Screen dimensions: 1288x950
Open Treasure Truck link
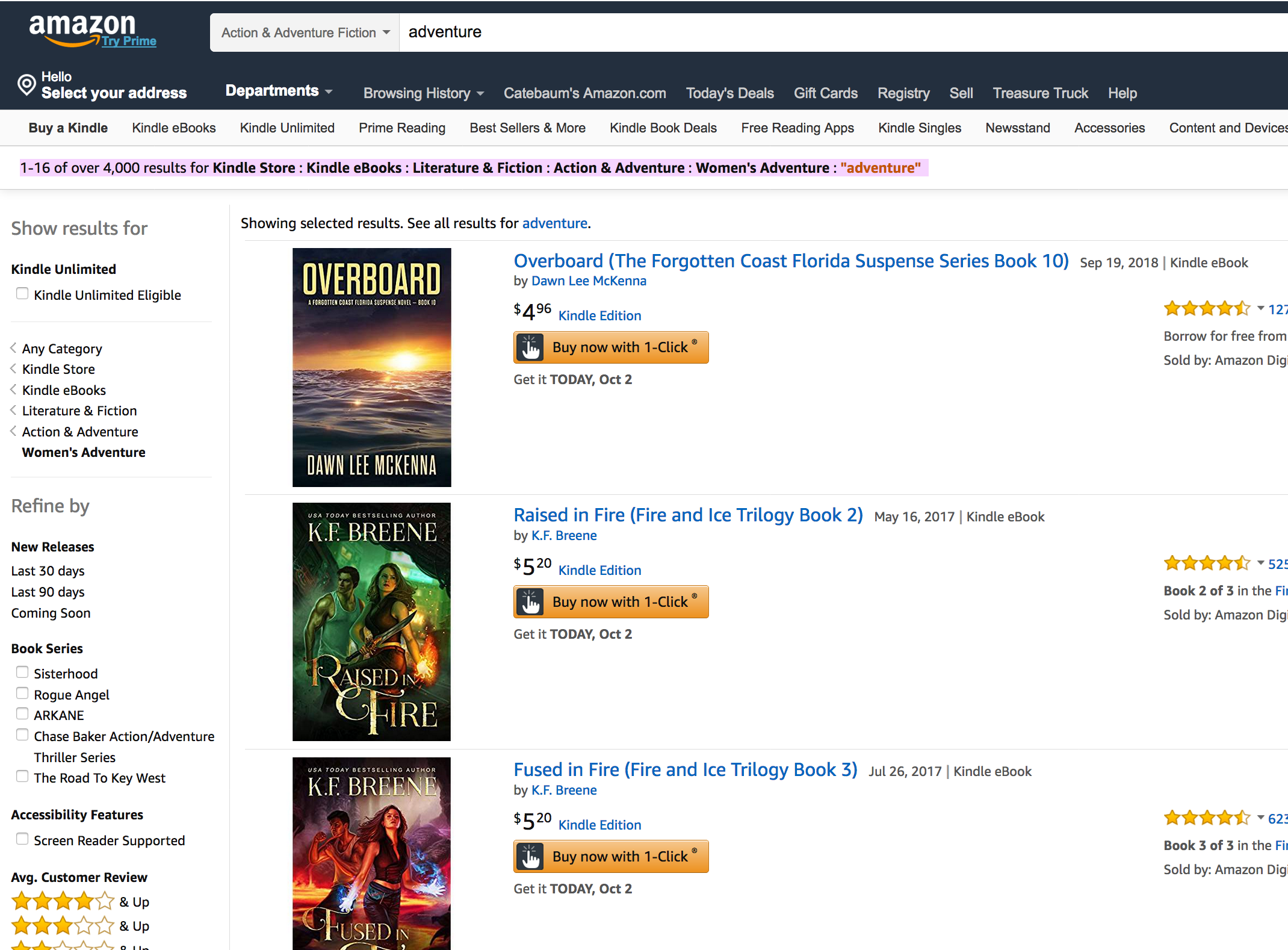[1040, 93]
